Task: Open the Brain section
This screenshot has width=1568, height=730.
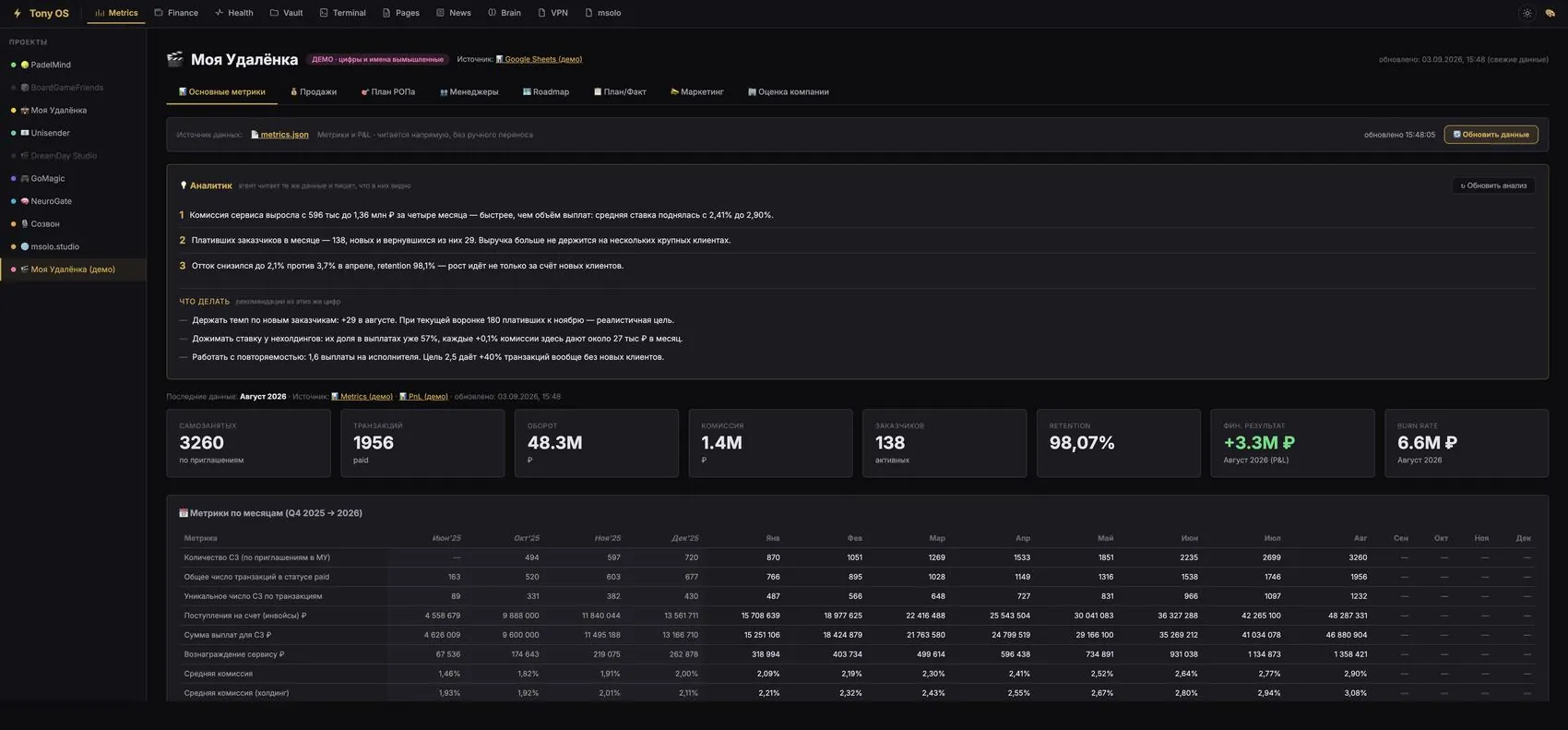Action: tap(505, 13)
